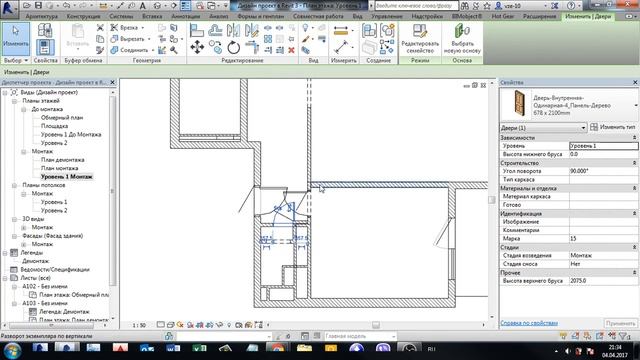640x360 pixels.
Task: Collapse the Планы потолков tree node
Action: [14, 185]
